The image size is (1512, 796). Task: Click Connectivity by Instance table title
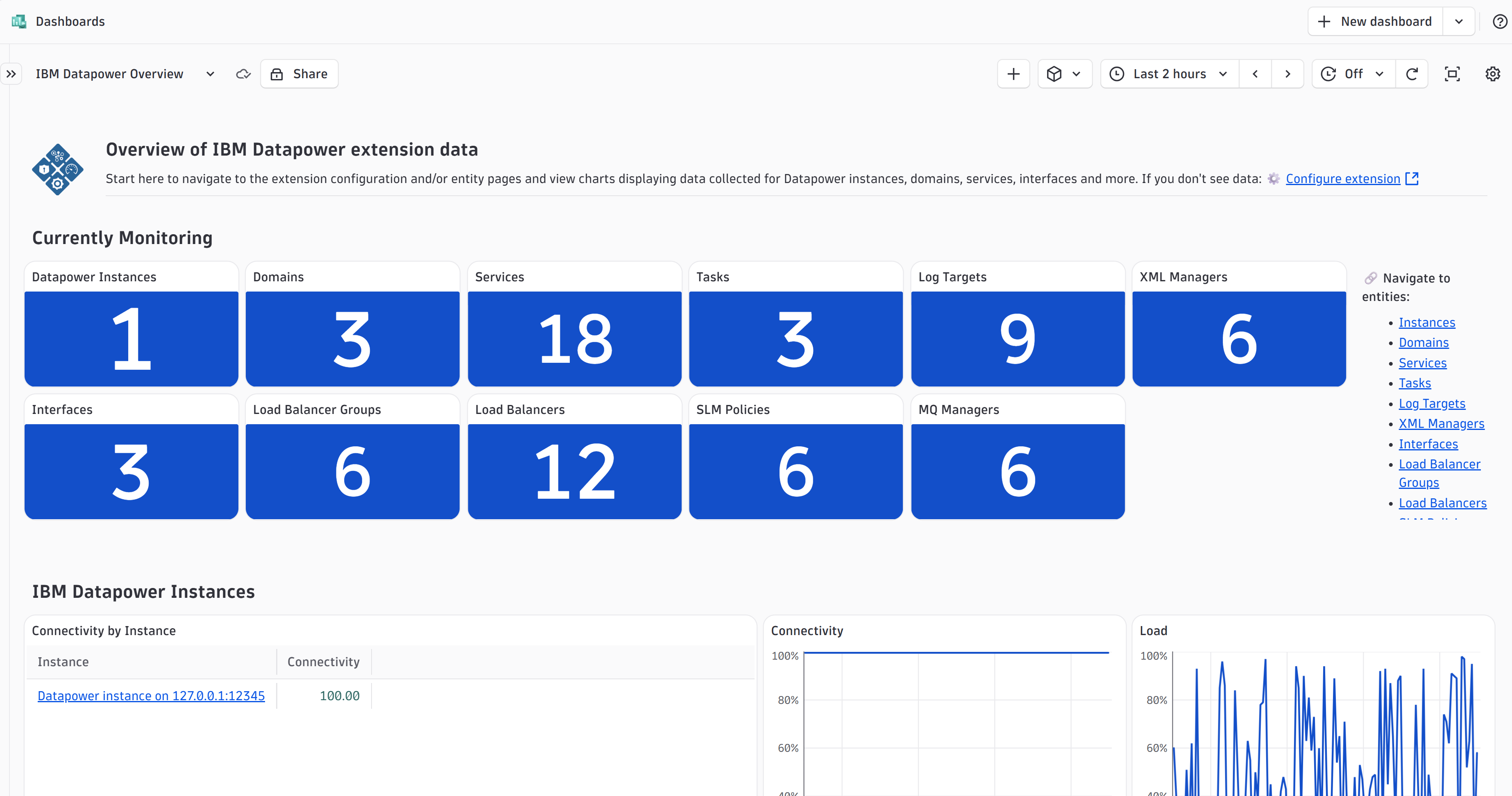click(103, 631)
